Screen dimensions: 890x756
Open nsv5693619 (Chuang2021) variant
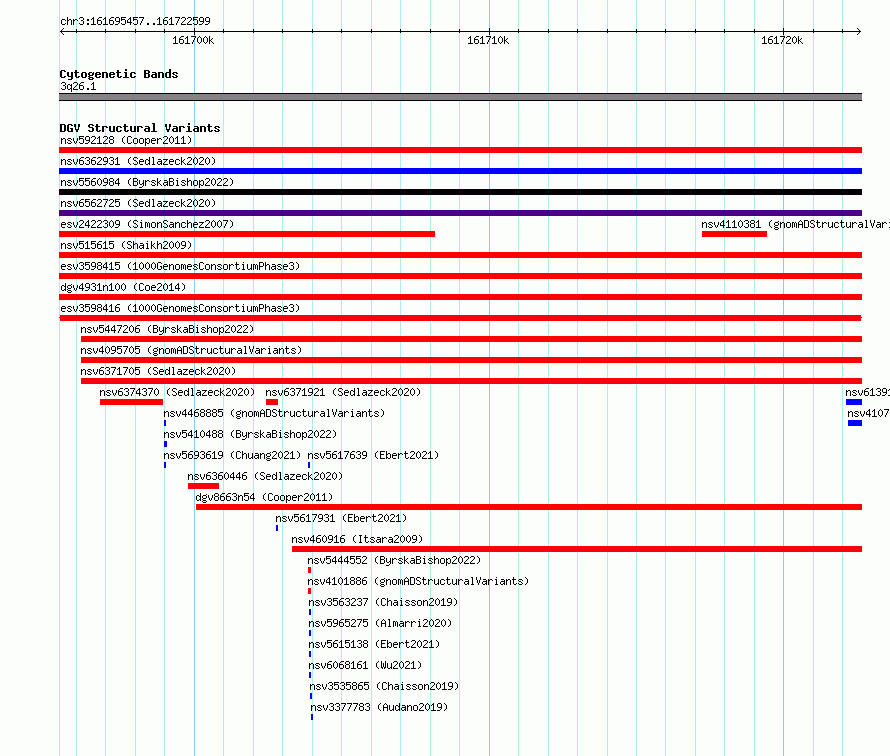[232, 455]
